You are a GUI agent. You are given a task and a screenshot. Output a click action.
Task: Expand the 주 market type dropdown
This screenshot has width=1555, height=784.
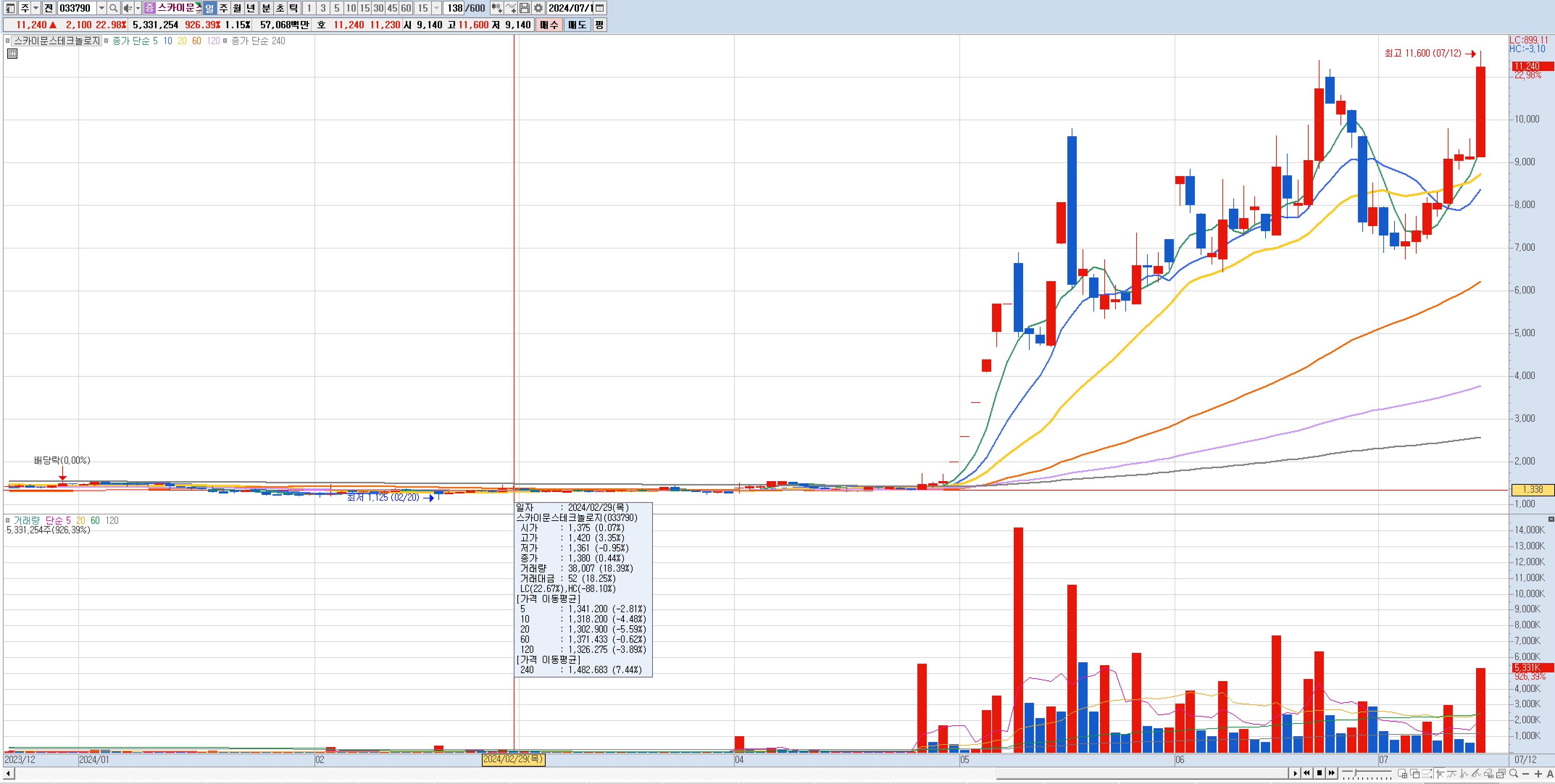36,8
